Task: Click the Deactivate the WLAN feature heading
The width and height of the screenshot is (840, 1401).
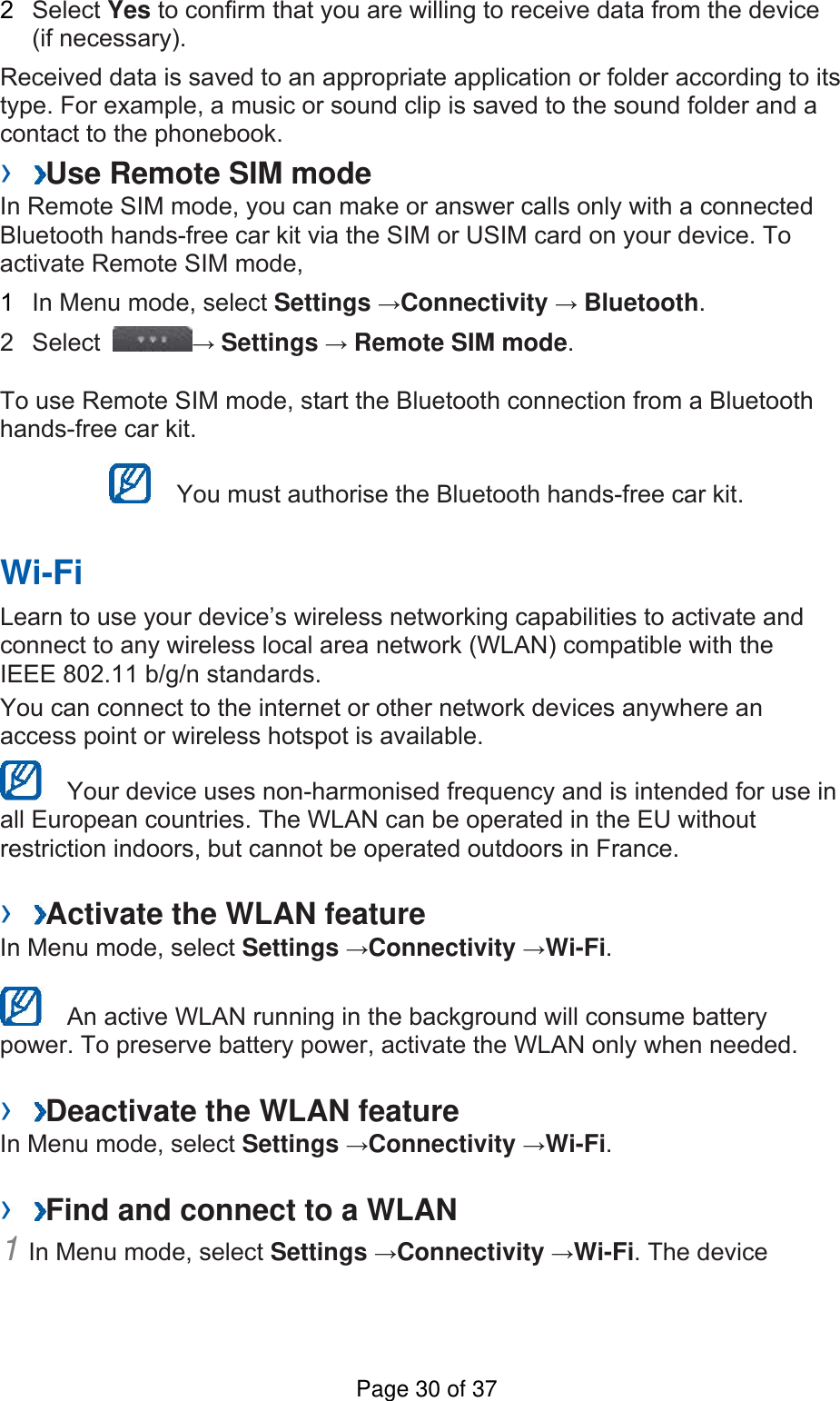Action: (x=252, y=1111)
